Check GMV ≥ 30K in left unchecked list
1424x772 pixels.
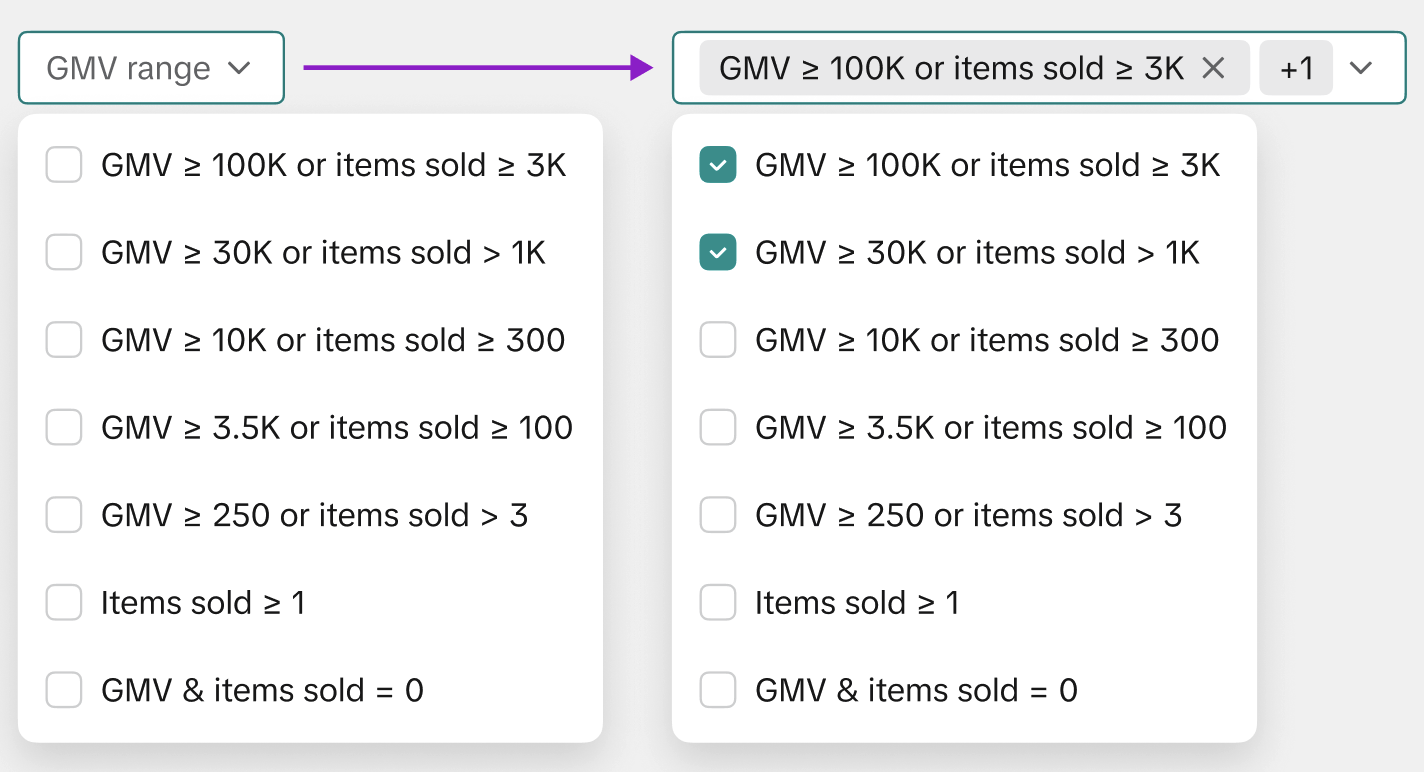click(64, 252)
